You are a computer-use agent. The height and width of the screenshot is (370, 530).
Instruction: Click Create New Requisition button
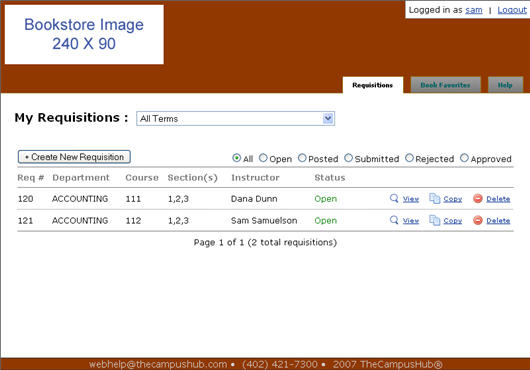point(74,157)
